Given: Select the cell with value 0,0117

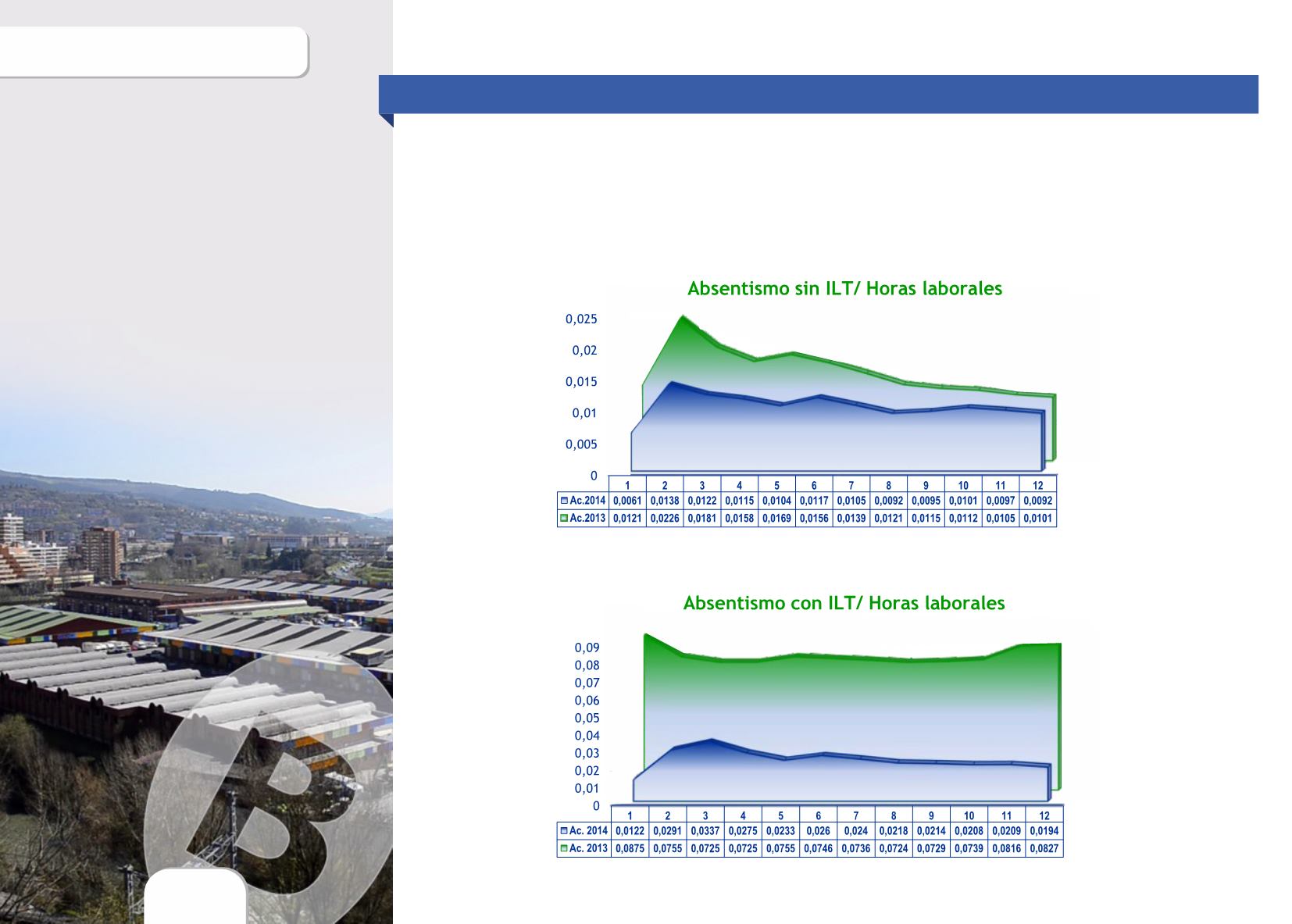Looking at the screenshot, I should coord(814,501).
